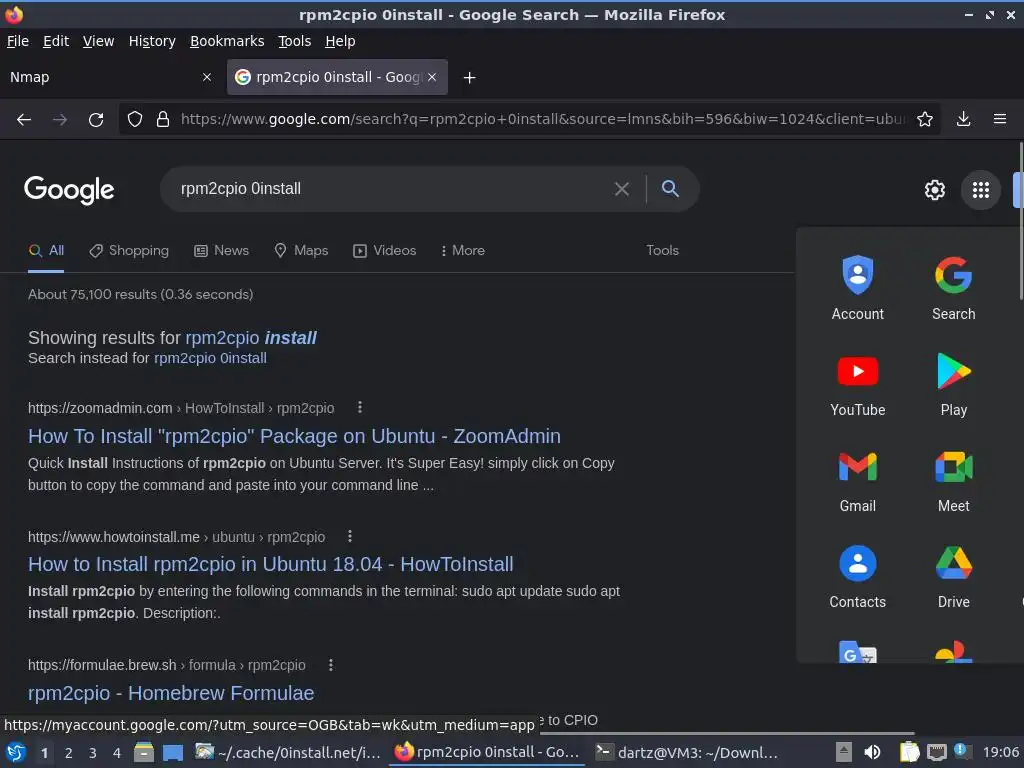The image size is (1024, 768).
Task: Open the History menu
Action: (x=152, y=41)
